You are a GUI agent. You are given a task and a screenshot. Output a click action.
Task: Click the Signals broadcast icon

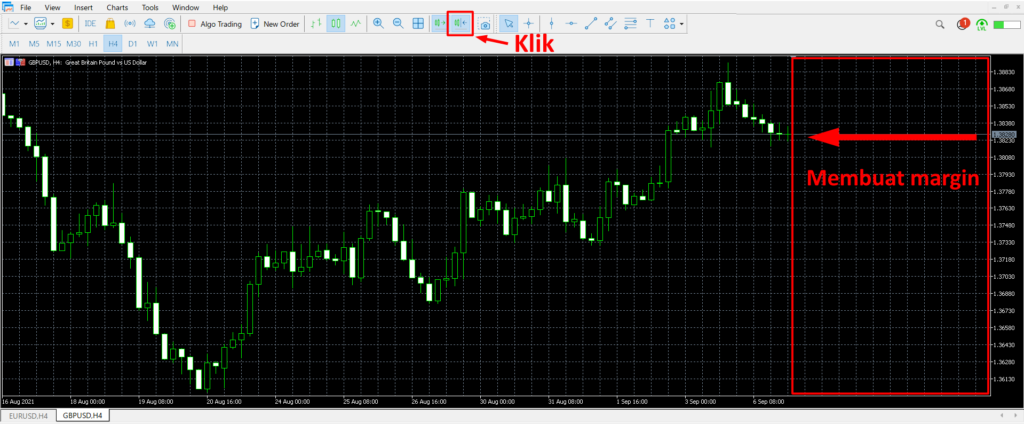tap(130, 24)
